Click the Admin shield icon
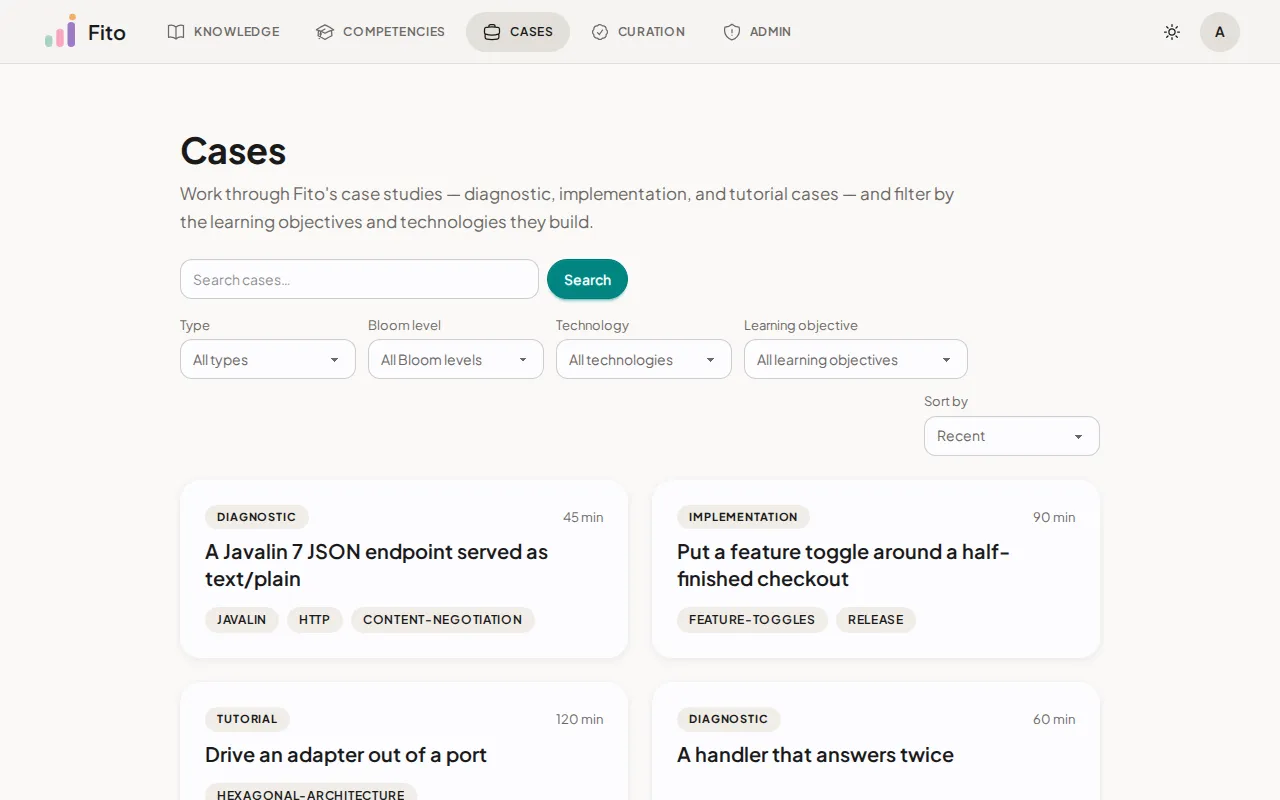Viewport: 1280px width, 800px height. click(x=732, y=32)
